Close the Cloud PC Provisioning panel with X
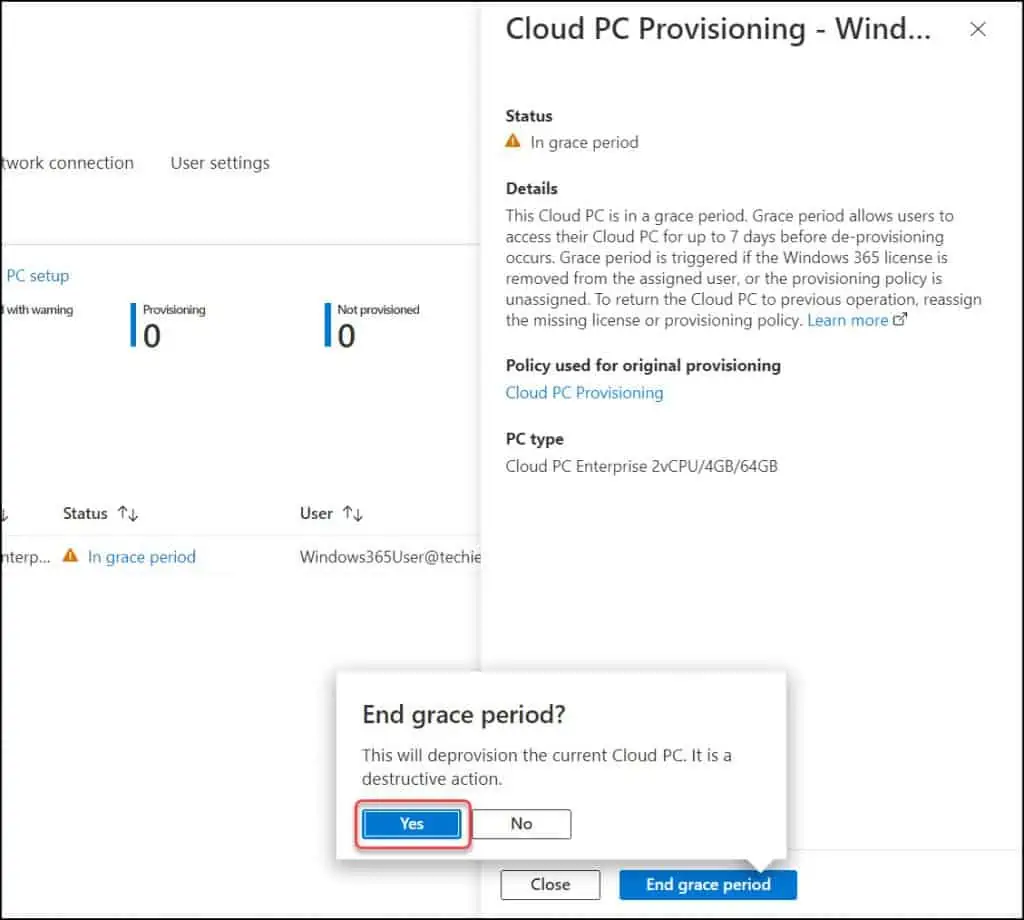This screenshot has height=920, width=1024. pyautogui.click(x=977, y=29)
